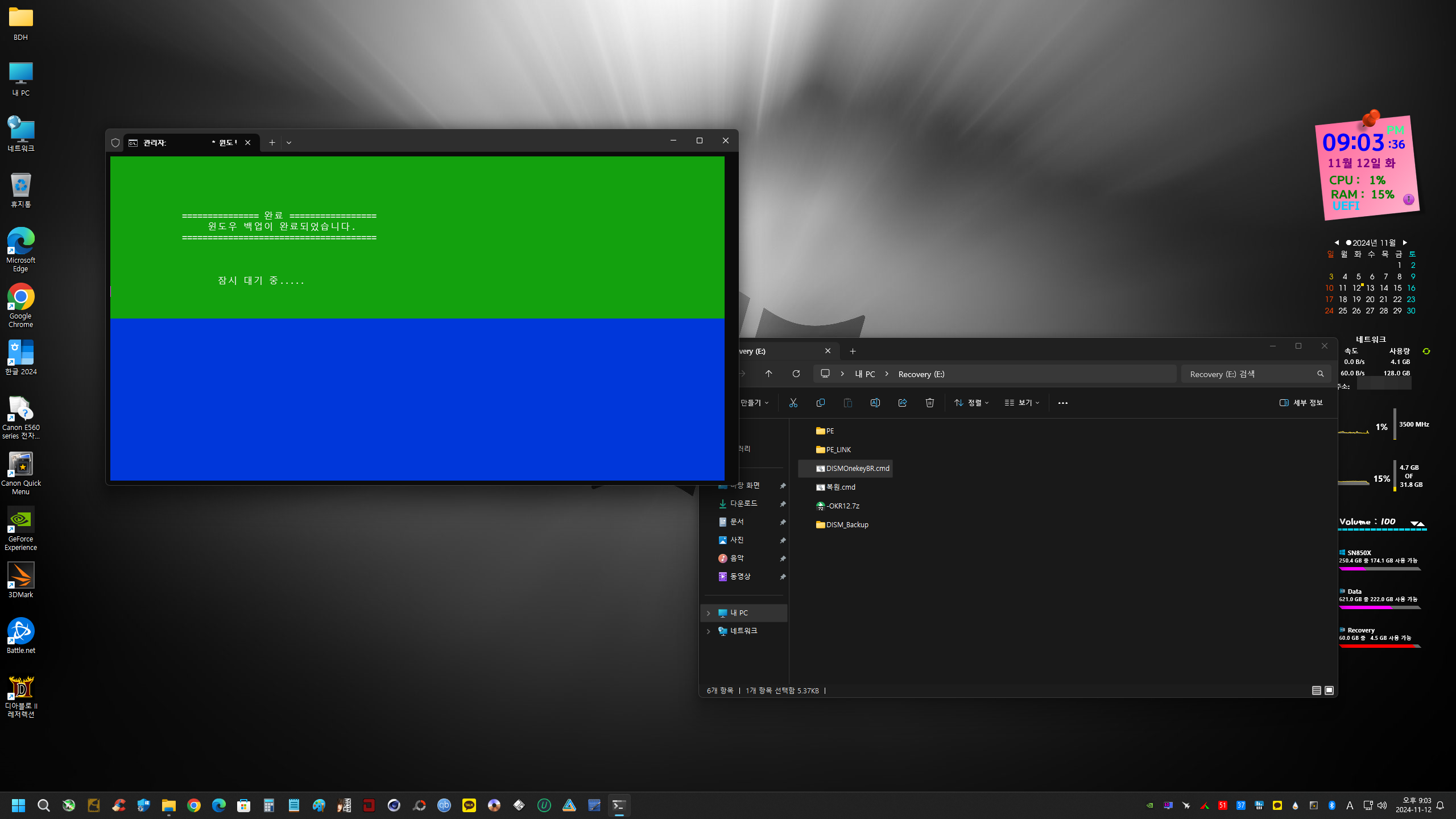Click chevron before 내 PC in address bar

[x=842, y=374]
